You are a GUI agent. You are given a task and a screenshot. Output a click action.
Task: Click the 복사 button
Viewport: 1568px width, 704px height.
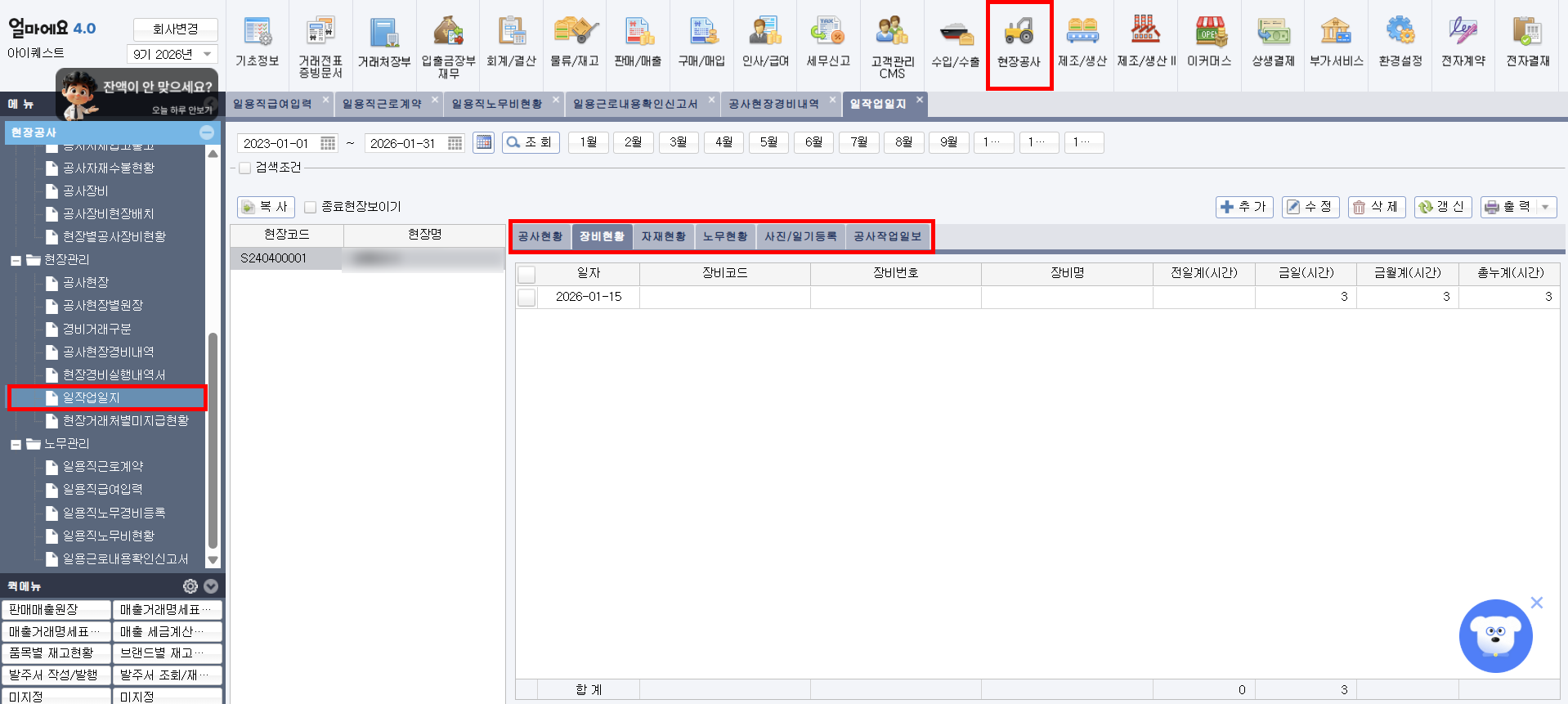(x=266, y=207)
